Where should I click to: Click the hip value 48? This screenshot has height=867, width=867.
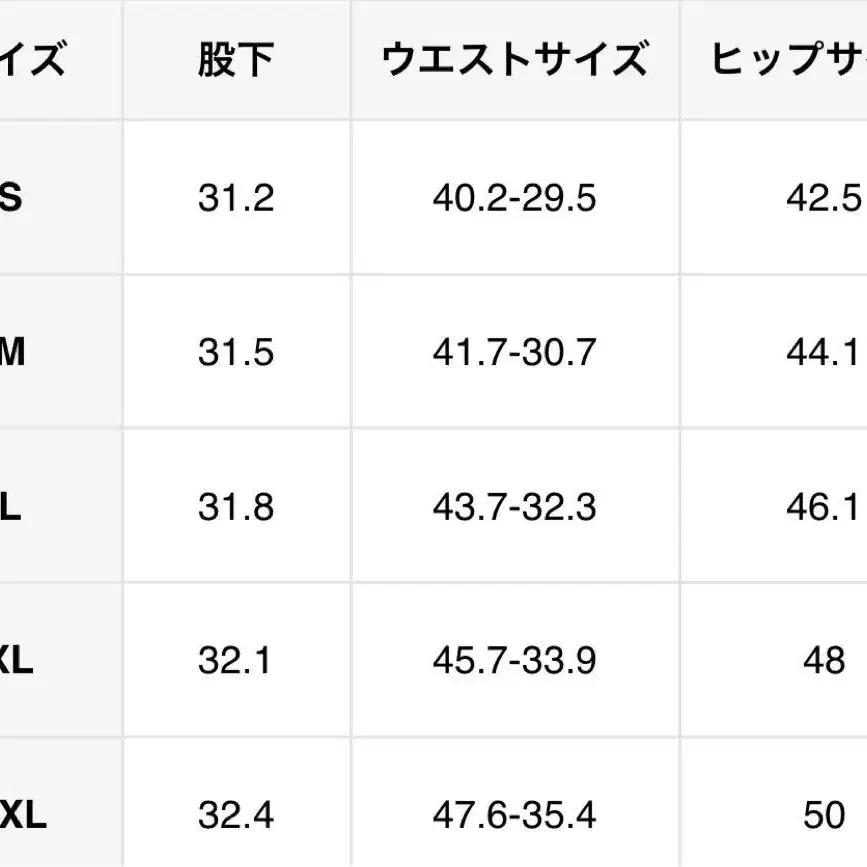(x=824, y=661)
